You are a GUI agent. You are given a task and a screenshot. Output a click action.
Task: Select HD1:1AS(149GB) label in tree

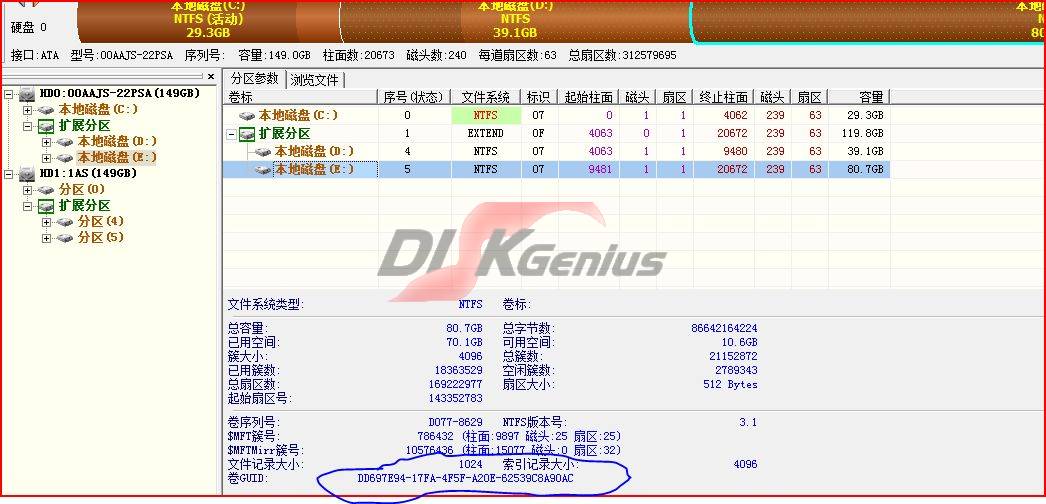coord(88,173)
